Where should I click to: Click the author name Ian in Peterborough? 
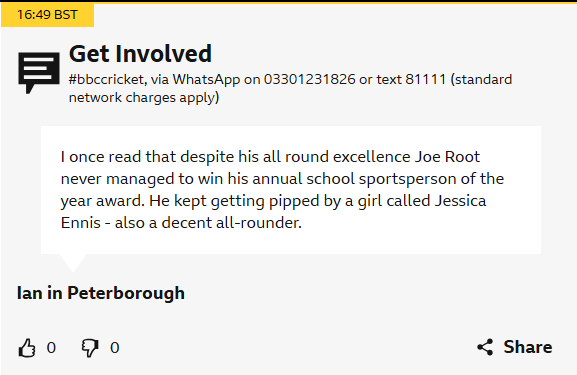coord(101,293)
